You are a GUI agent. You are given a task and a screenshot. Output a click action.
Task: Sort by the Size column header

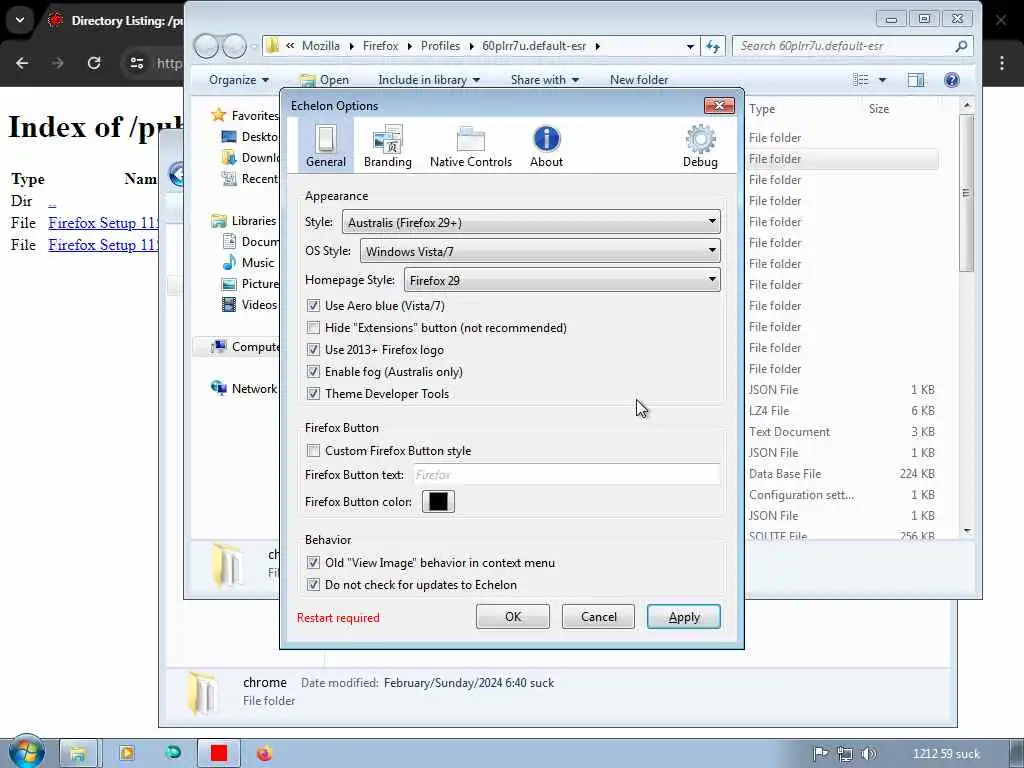[x=878, y=109]
